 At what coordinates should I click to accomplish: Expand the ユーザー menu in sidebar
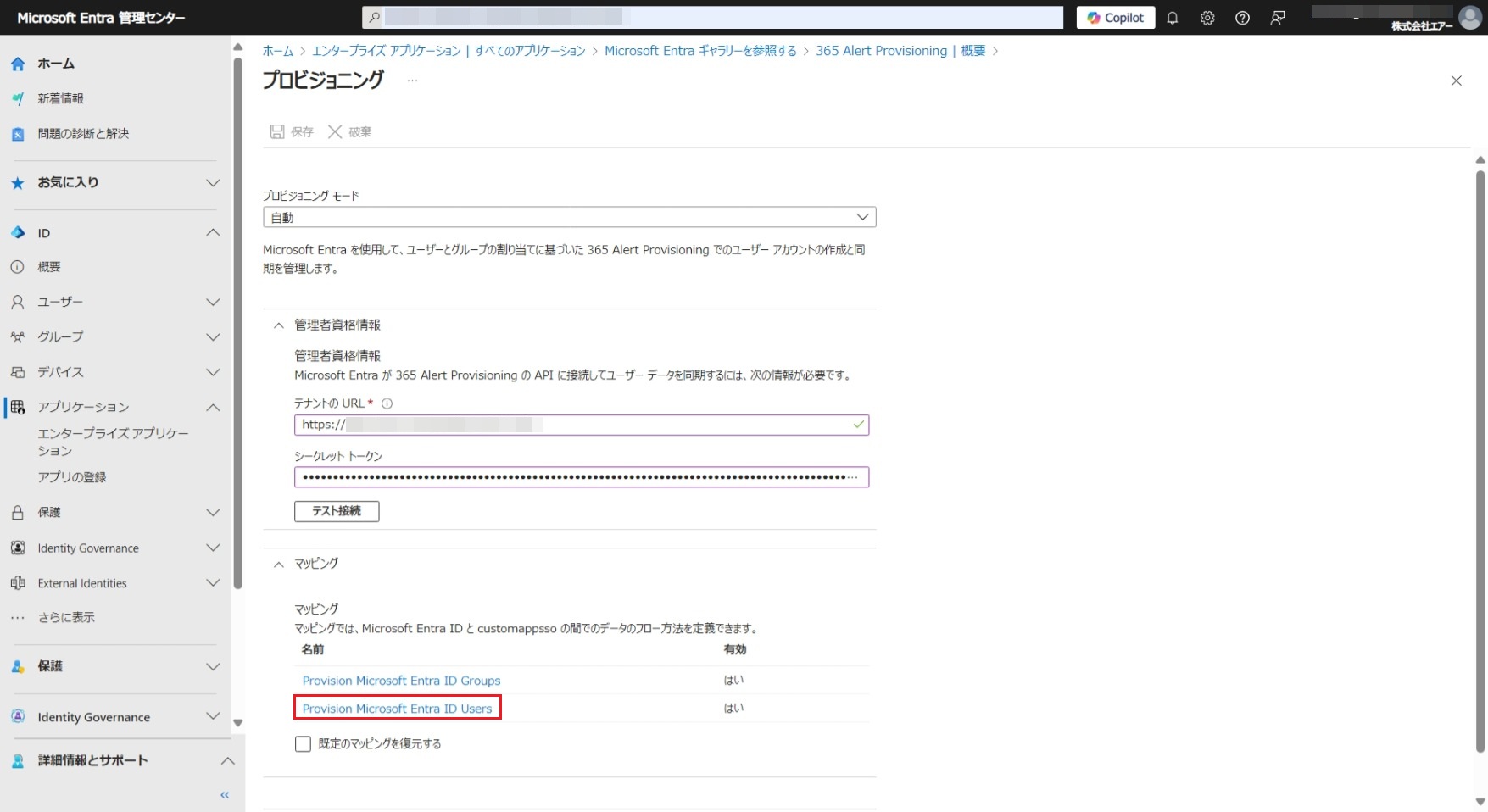213,302
